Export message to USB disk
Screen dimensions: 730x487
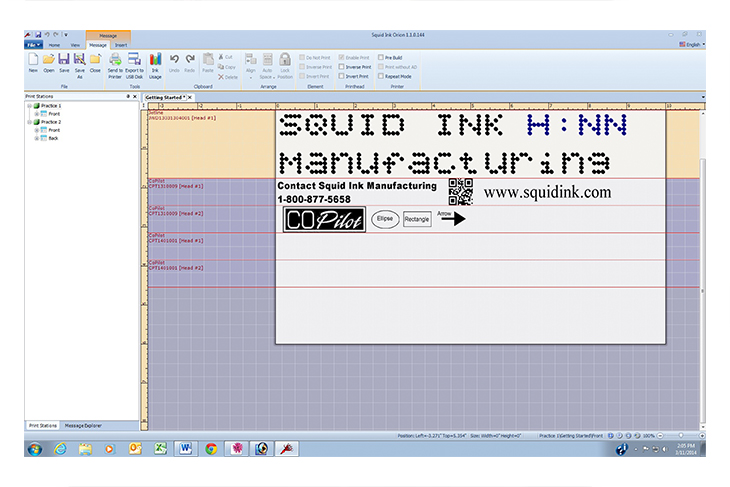(x=135, y=61)
